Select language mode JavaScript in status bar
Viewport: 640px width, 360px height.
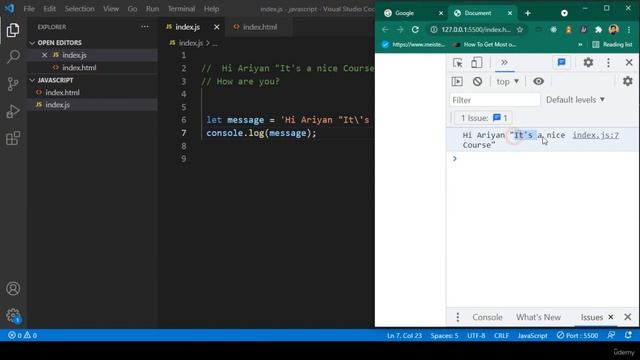tap(532, 336)
